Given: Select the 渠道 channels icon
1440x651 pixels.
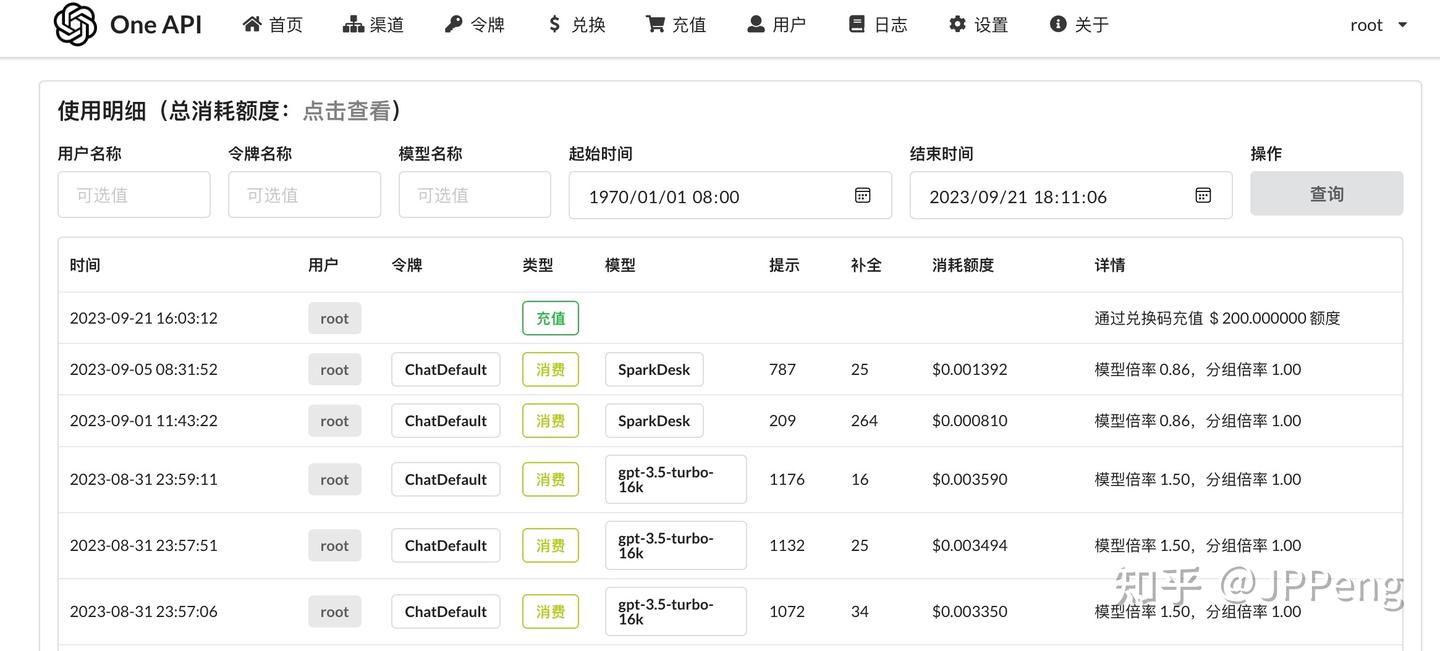Looking at the screenshot, I should [x=355, y=23].
